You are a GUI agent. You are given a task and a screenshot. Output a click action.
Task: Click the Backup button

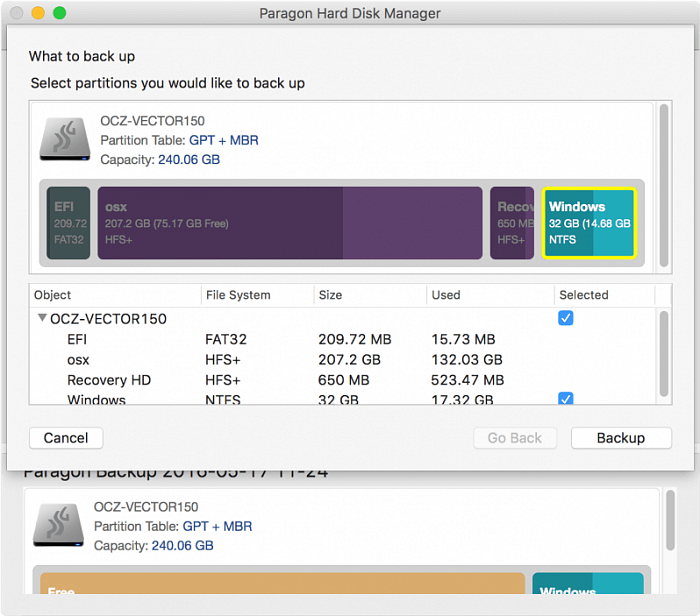pos(621,438)
